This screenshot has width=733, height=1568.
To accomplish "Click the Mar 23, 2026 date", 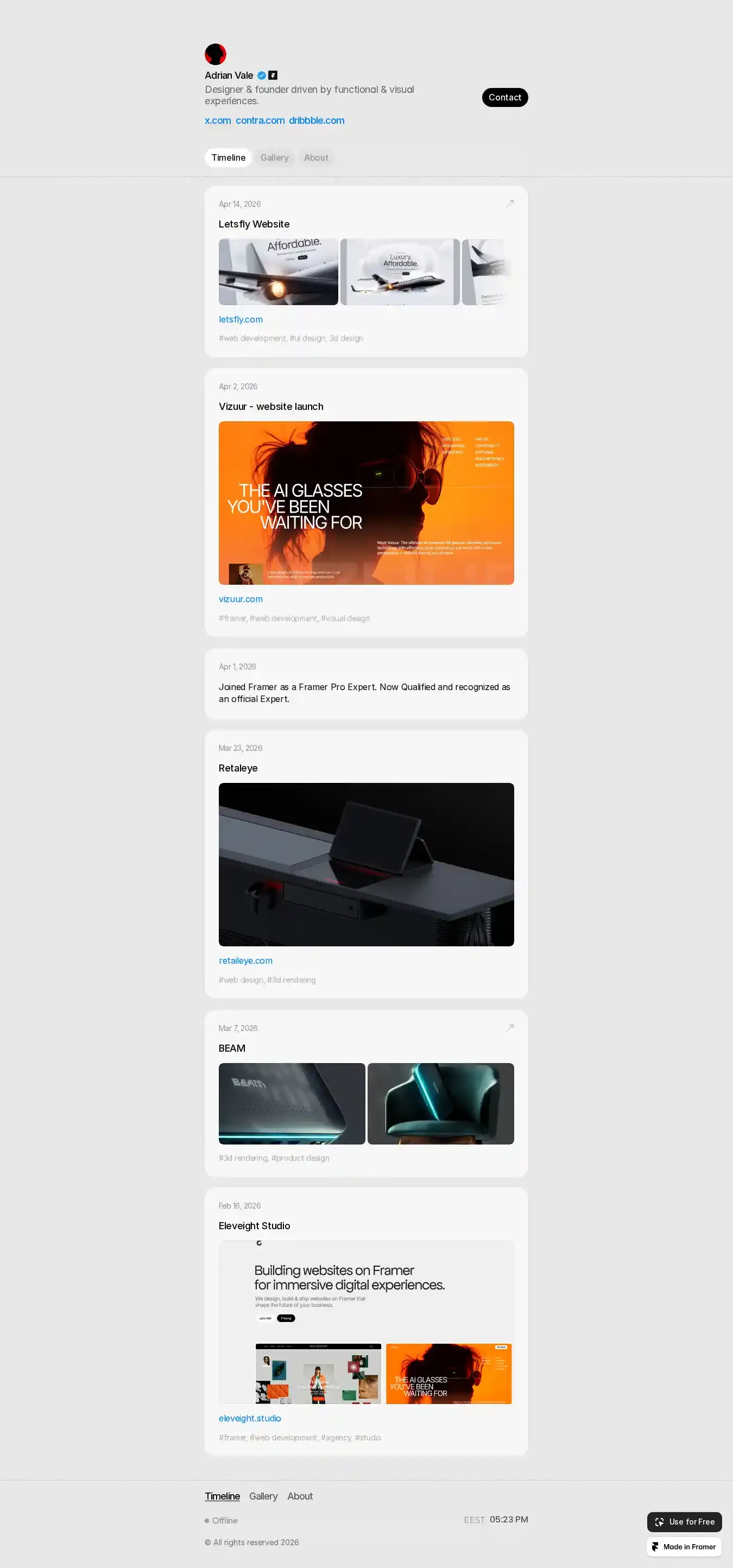I will point(241,748).
